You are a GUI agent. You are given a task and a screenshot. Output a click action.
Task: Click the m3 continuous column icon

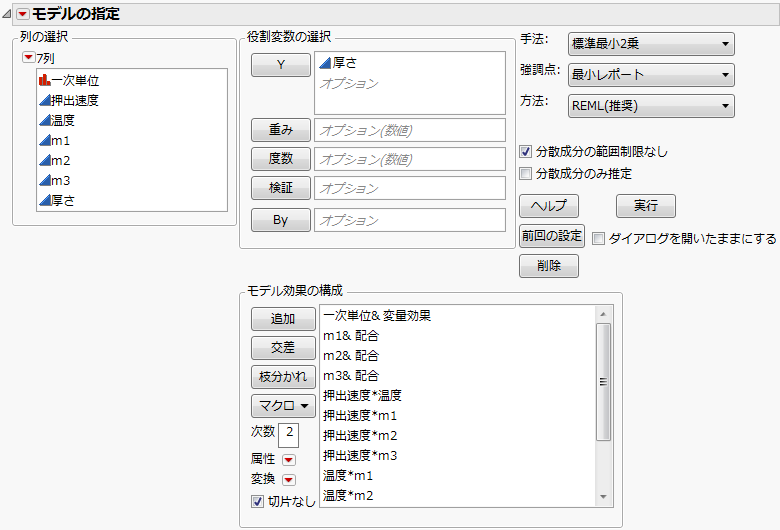pos(45,180)
